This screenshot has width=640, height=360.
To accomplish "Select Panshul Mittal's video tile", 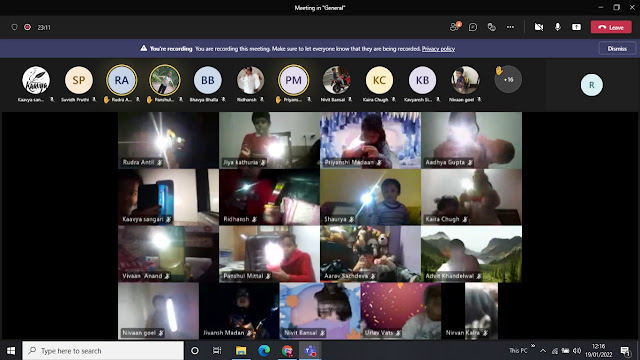I will [269, 254].
